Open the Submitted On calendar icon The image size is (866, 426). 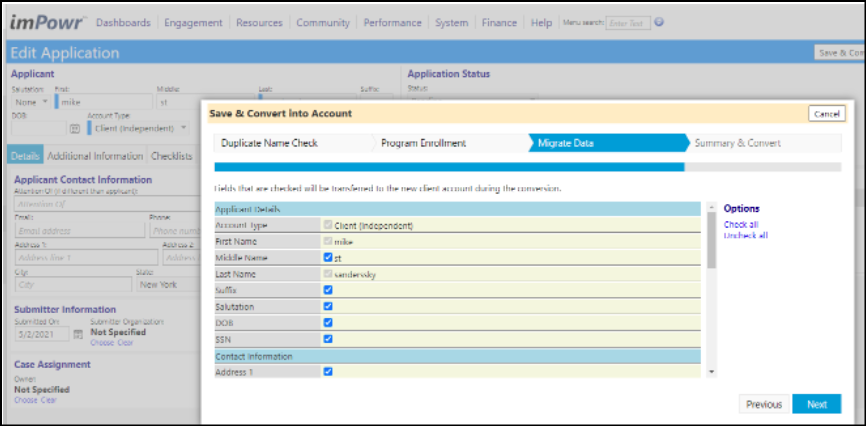pos(78,334)
